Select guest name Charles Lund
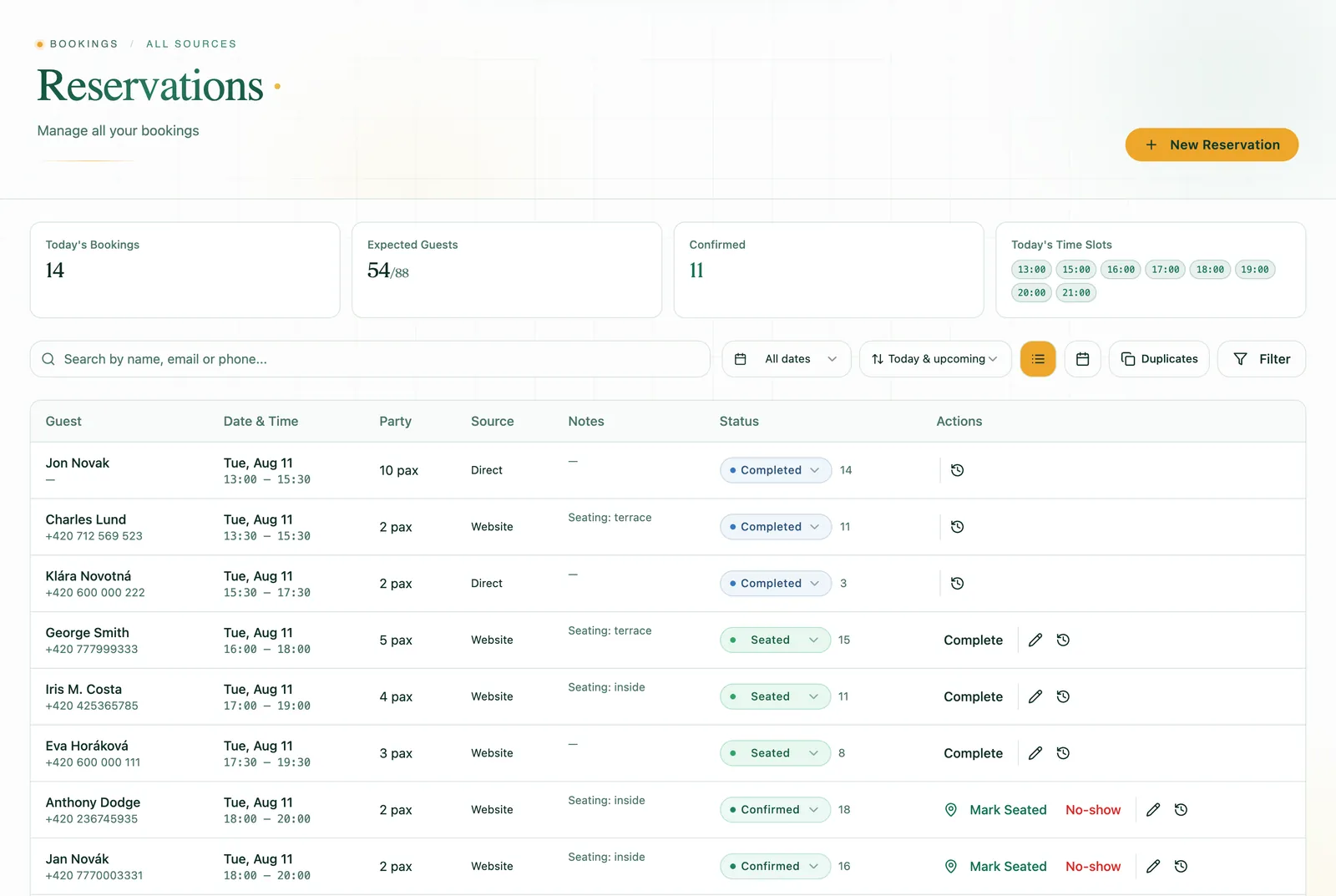Screen dimensions: 1336x896 (x=86, y=519)
